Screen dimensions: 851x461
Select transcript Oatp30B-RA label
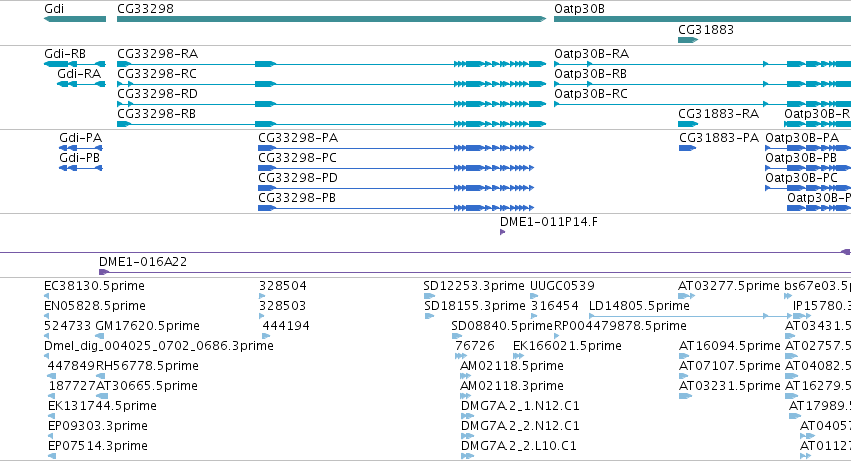tap(592, 54)
